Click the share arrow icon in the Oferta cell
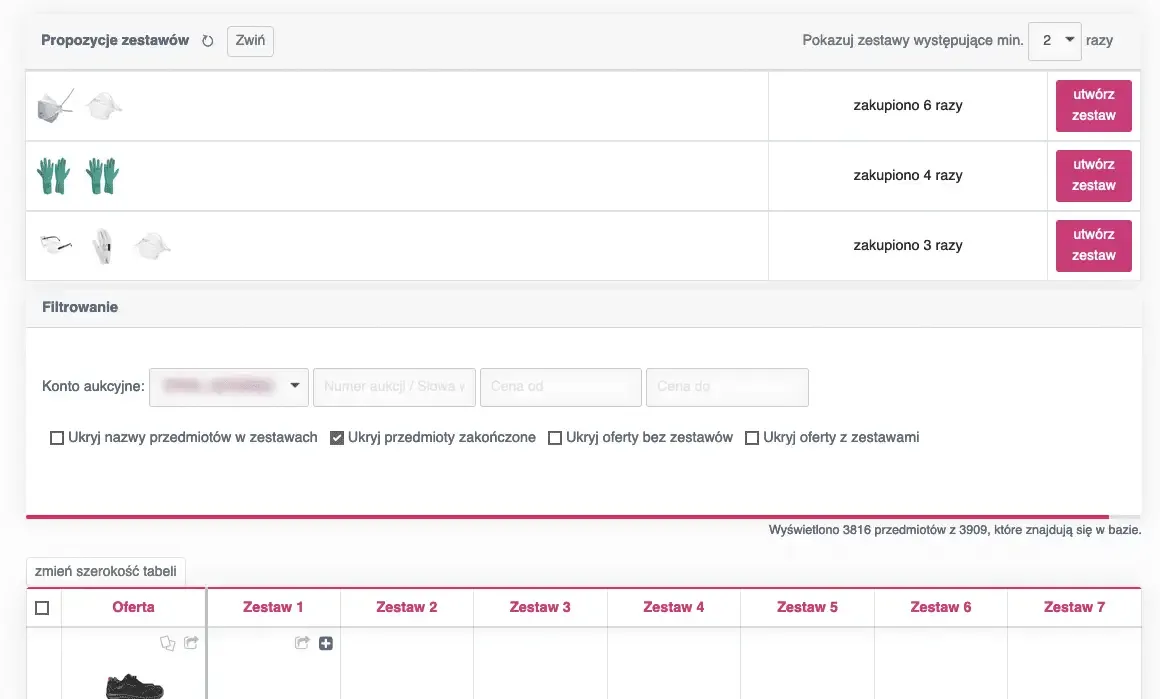This screenshot has height=699, width=1160. [191, 643]
